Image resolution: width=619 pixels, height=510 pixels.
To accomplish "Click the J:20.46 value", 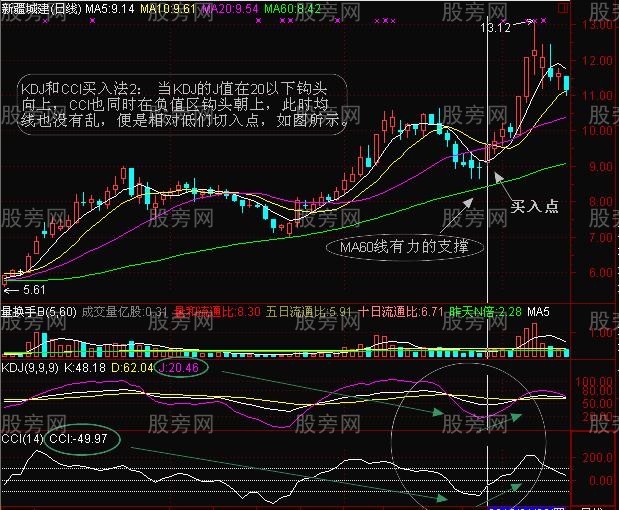I will pyautogui.click(x=179, y=368).
